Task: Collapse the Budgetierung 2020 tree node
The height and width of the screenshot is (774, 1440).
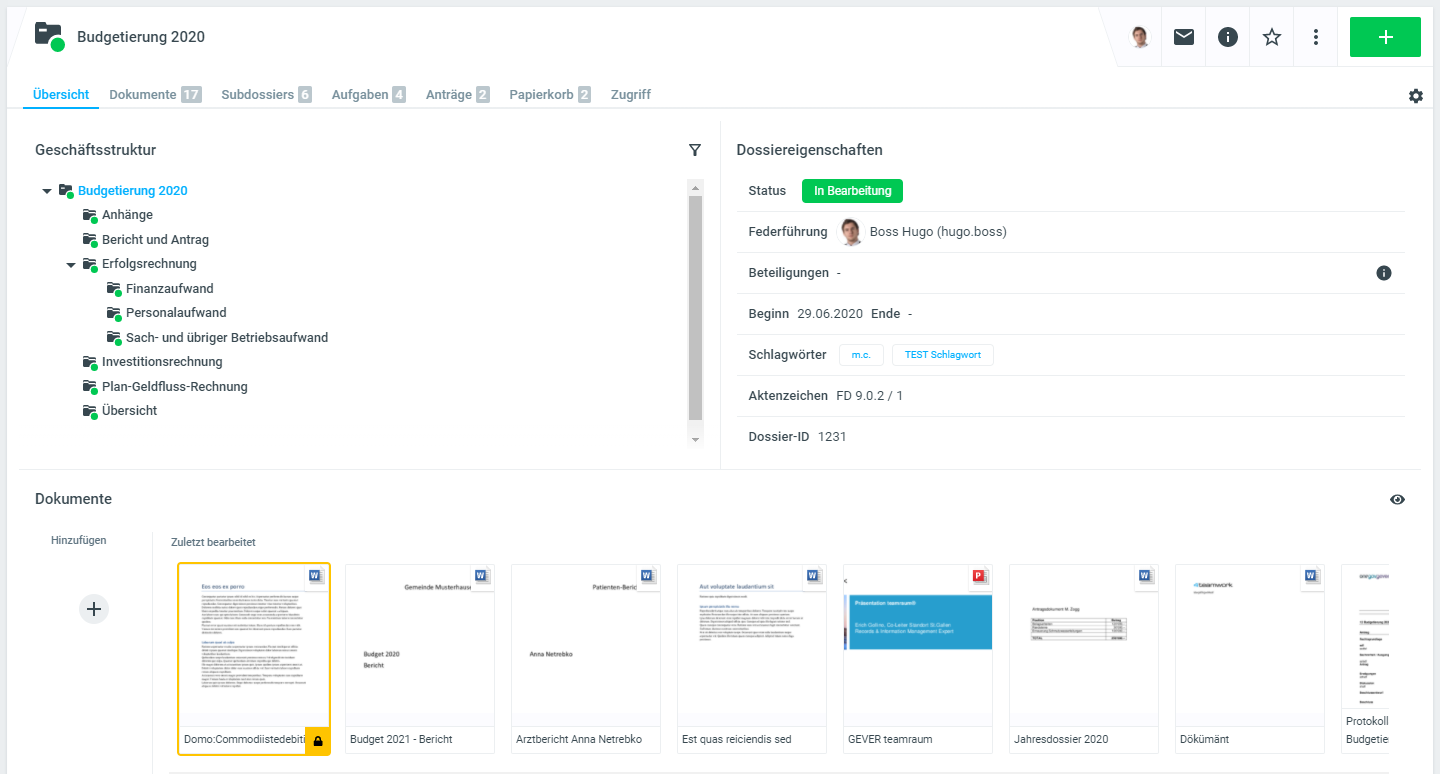Action: pos(47,191)
